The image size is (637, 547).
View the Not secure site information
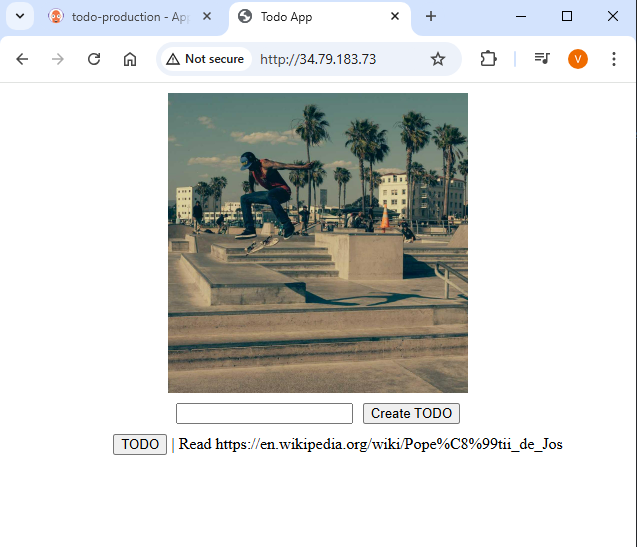pos(206,59)
